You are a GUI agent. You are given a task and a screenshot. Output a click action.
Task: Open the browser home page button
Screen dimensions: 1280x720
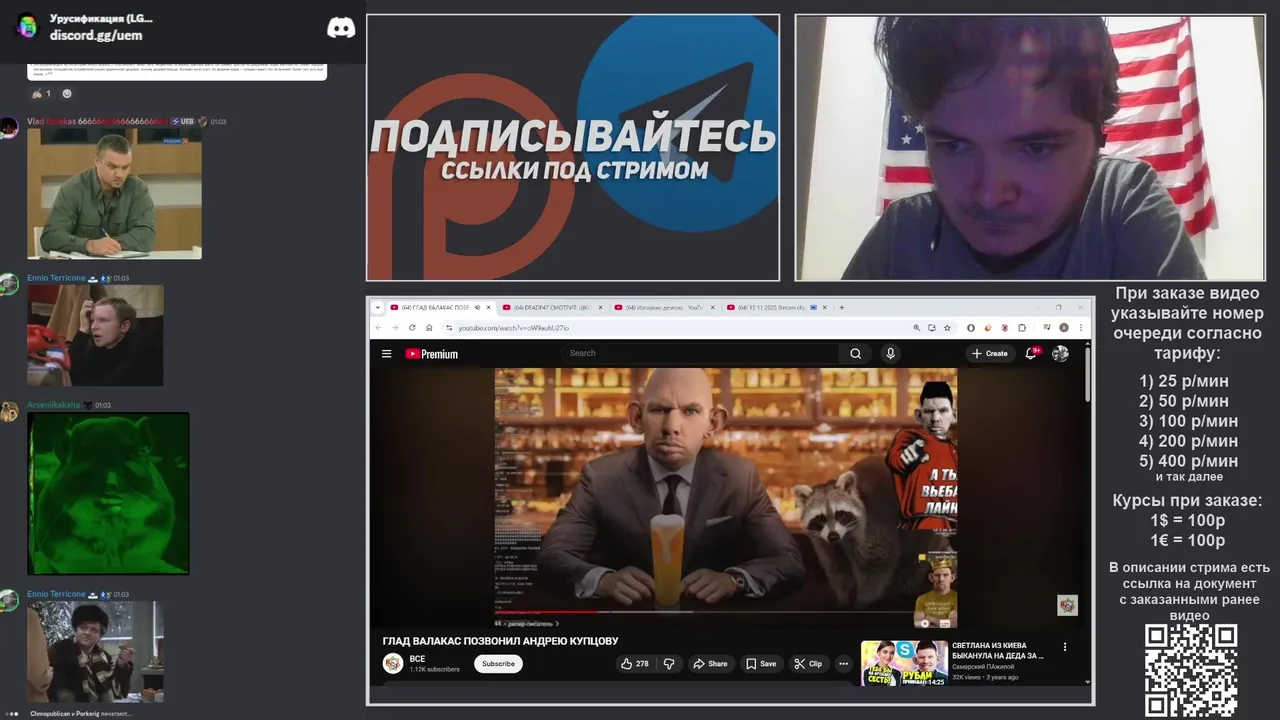tap(429, 327)
